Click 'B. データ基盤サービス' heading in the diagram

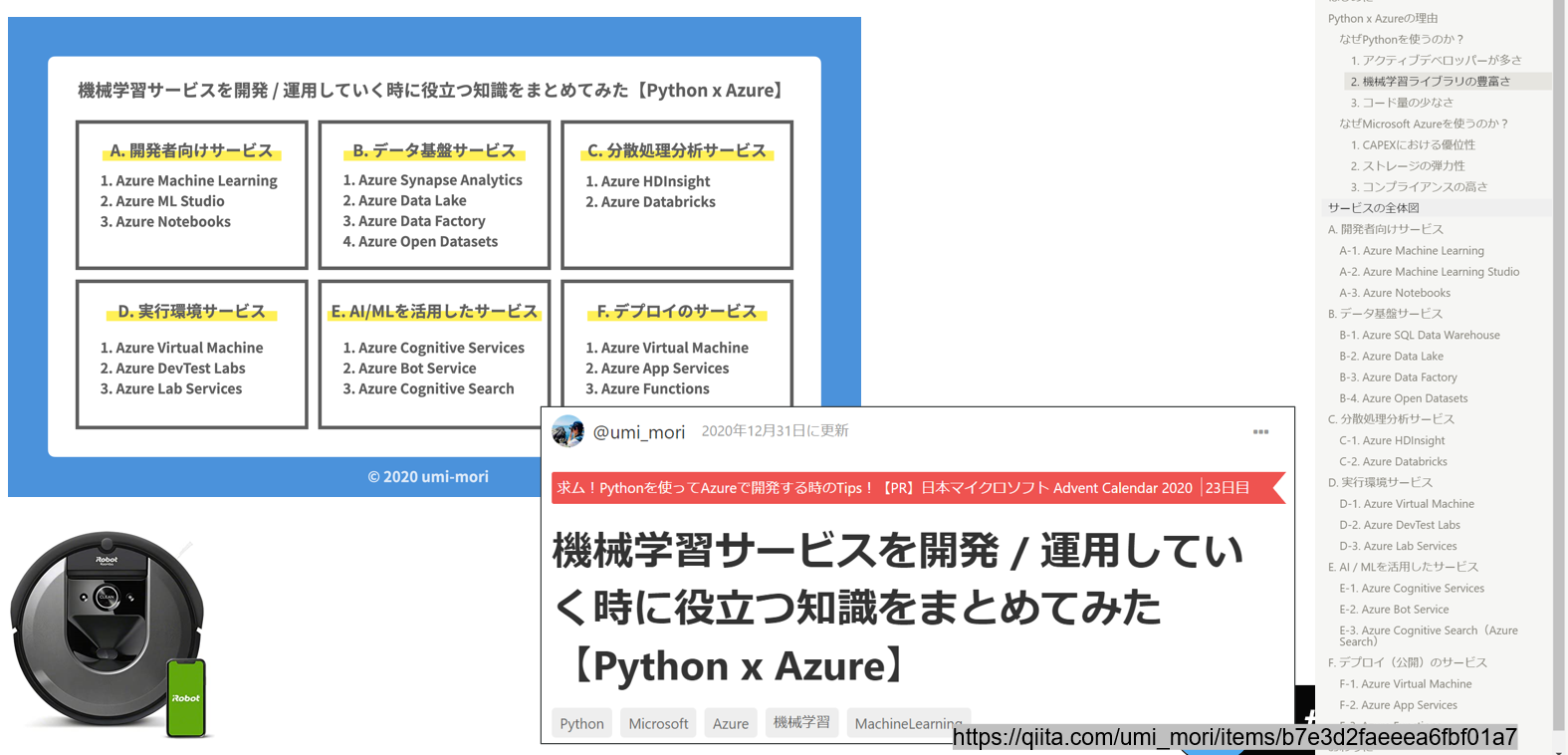click(434, 150)
